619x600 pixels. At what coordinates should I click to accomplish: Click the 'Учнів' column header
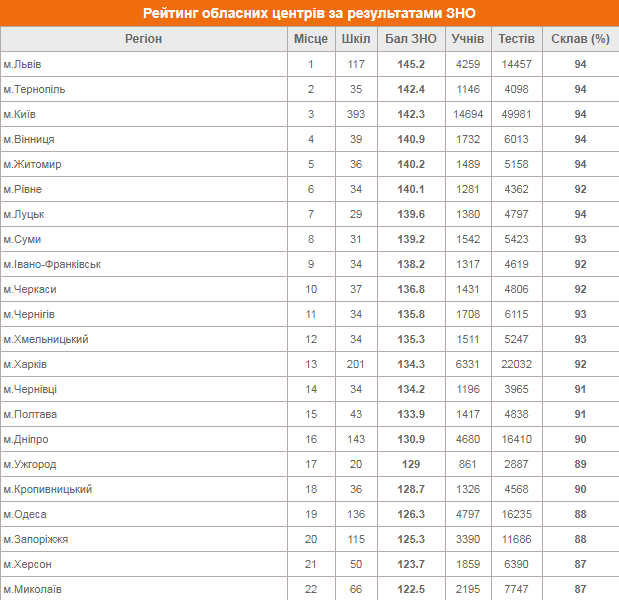467,39
